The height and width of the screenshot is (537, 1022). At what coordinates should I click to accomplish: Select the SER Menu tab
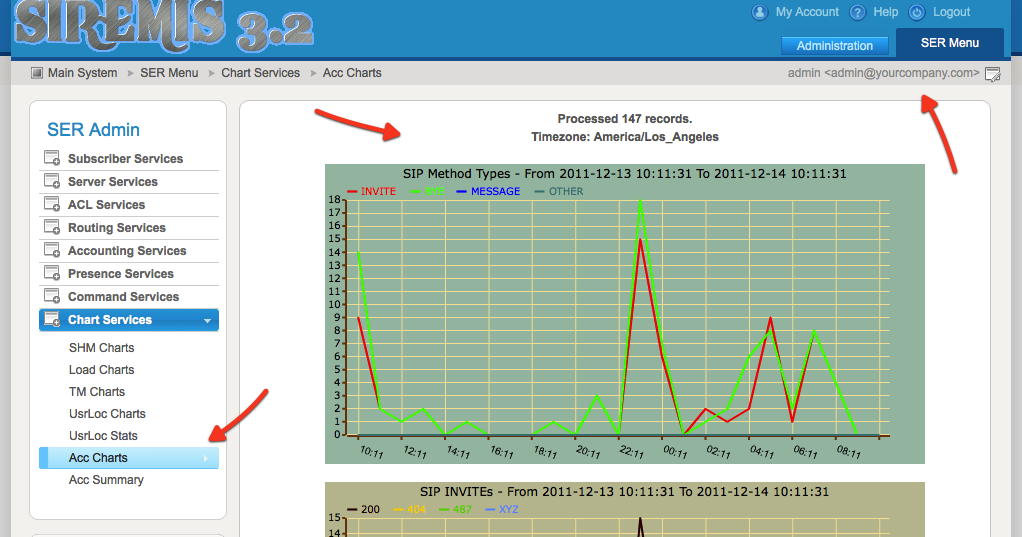point(949,43)
